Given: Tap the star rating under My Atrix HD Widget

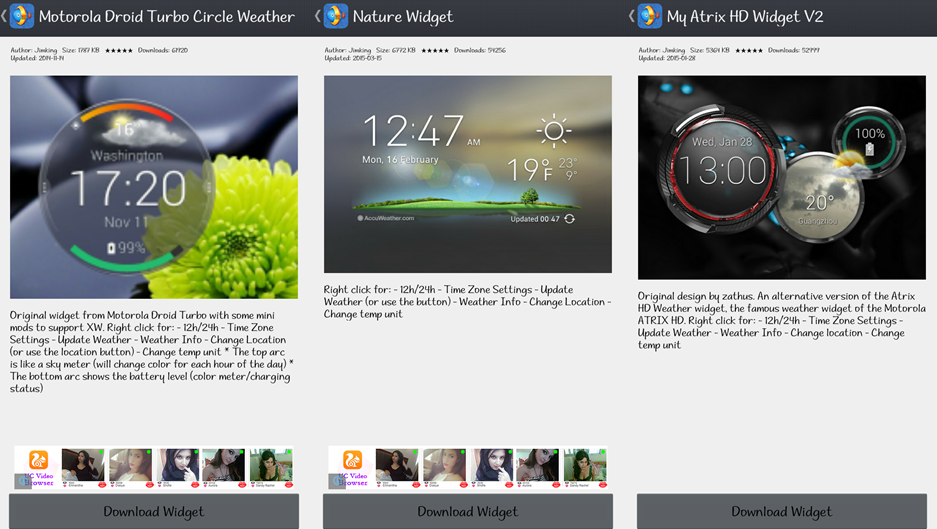Looking at the screenshot, I should tap(749, 51).
